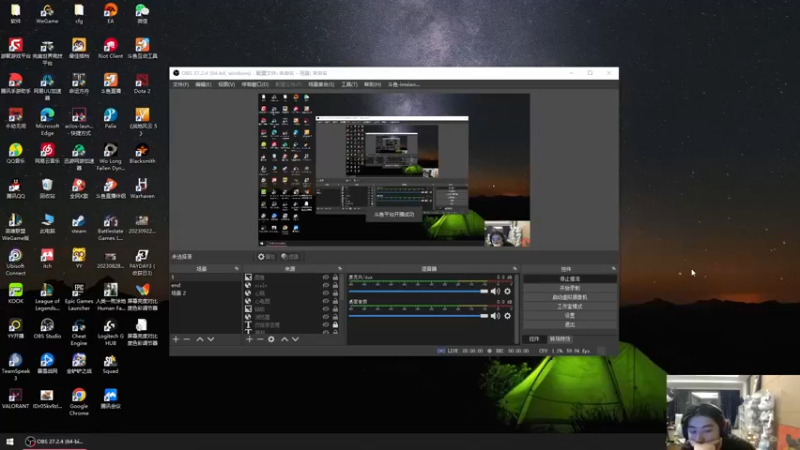Open Squad desktop shortcut
Image resolution: width=800 pixels, height=450 pixels.
[x=110, y=364]
